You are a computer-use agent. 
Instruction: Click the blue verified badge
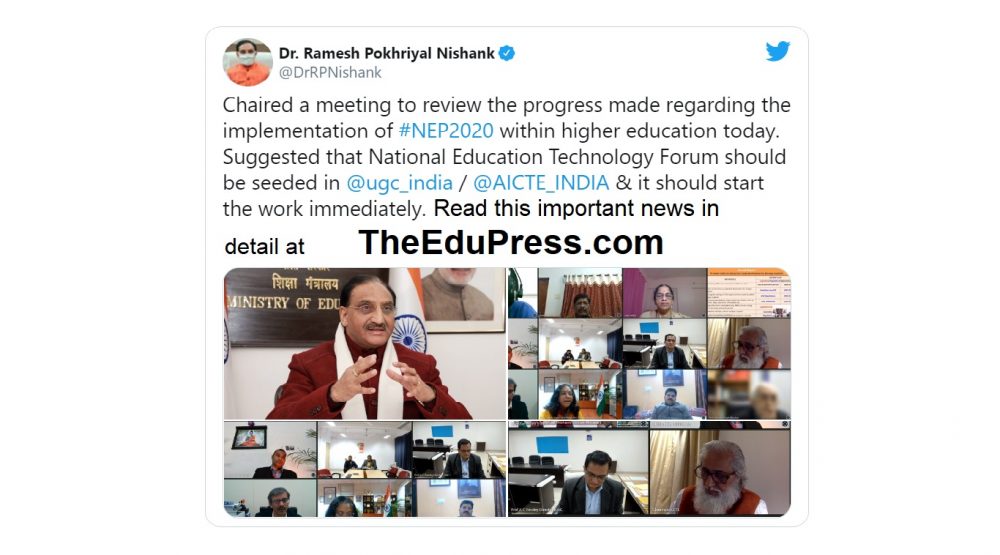[x=507, y=53]
